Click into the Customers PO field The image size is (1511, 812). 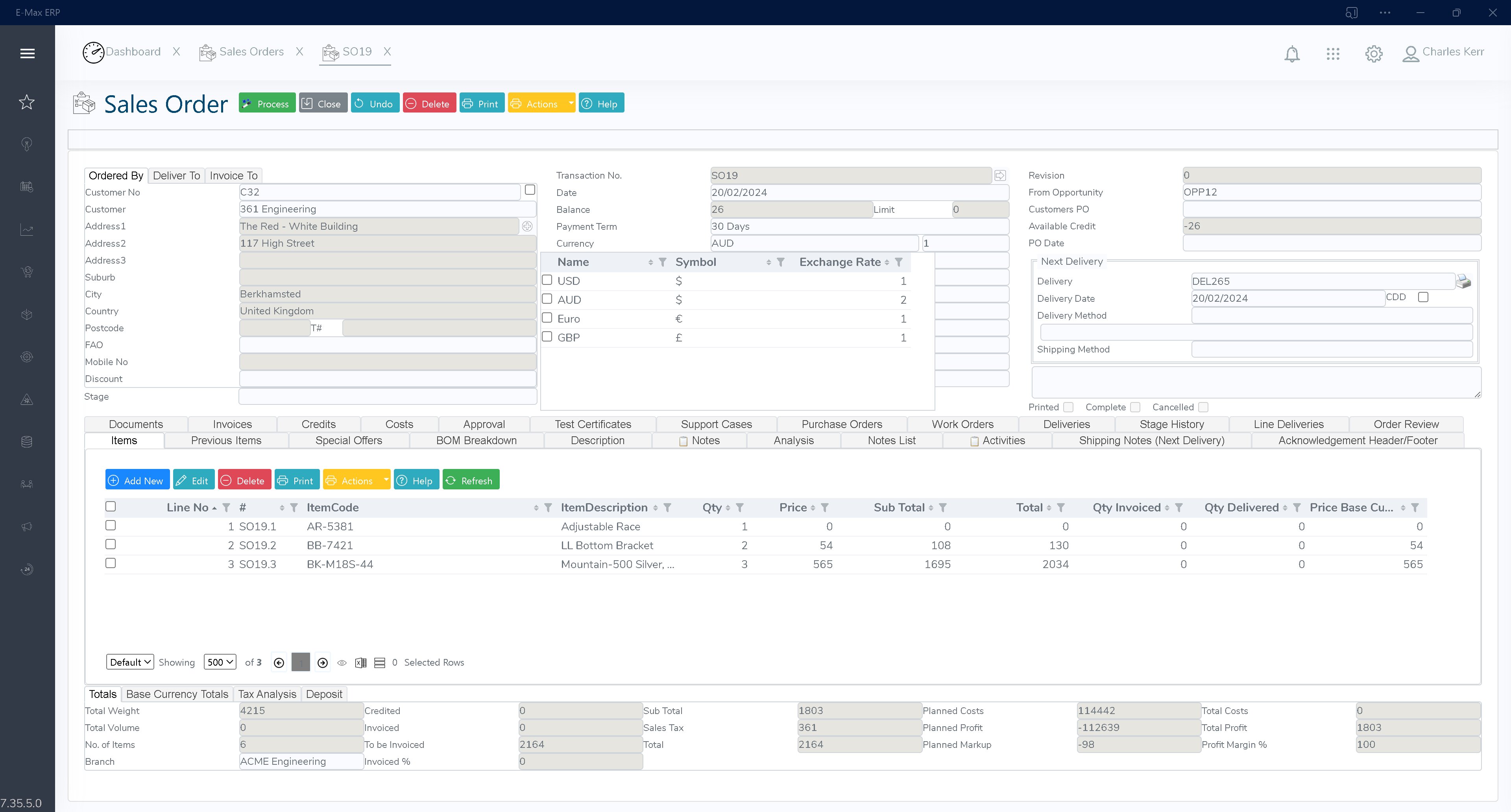tap(1331, 209)
